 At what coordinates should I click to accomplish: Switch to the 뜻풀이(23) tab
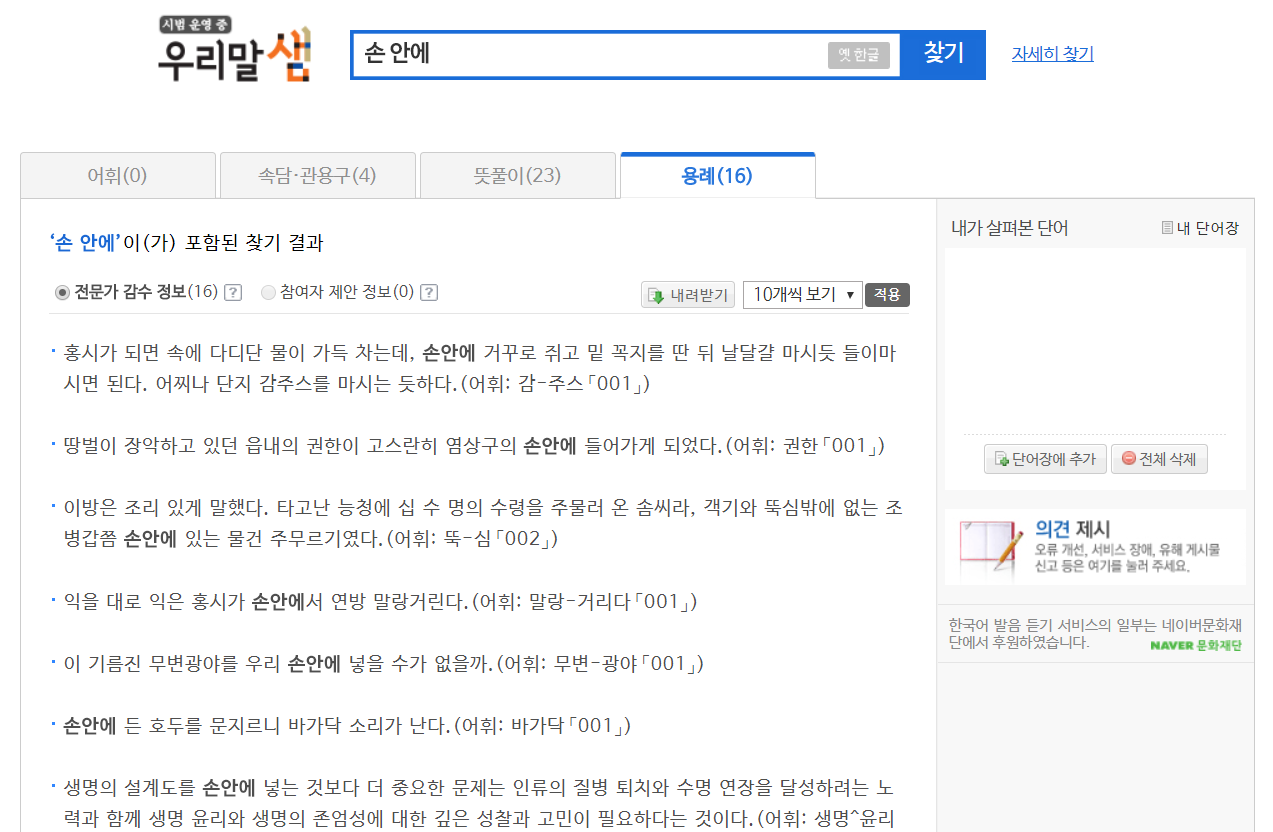pos(517,175)
